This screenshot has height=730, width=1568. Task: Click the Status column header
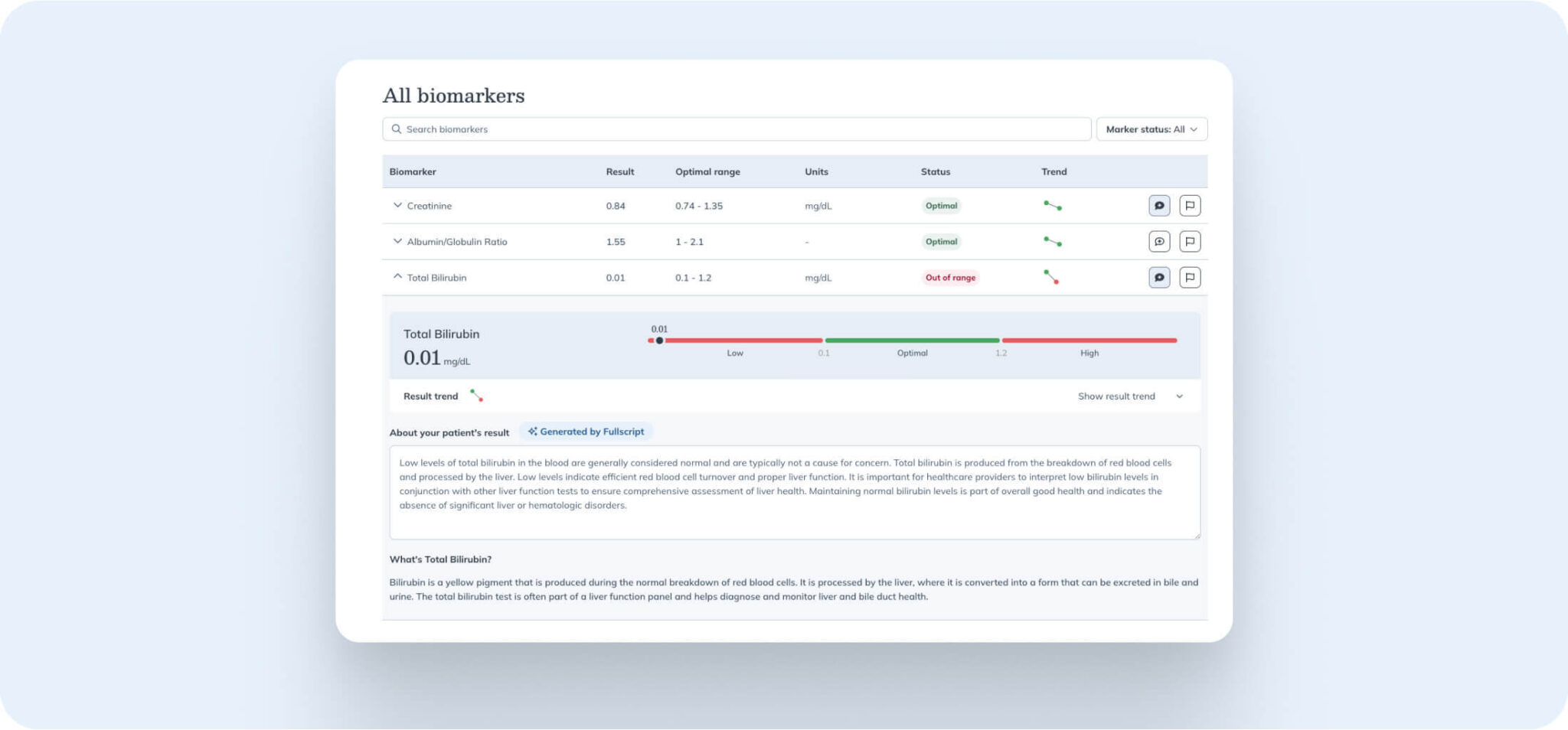[x=935, y=171]
